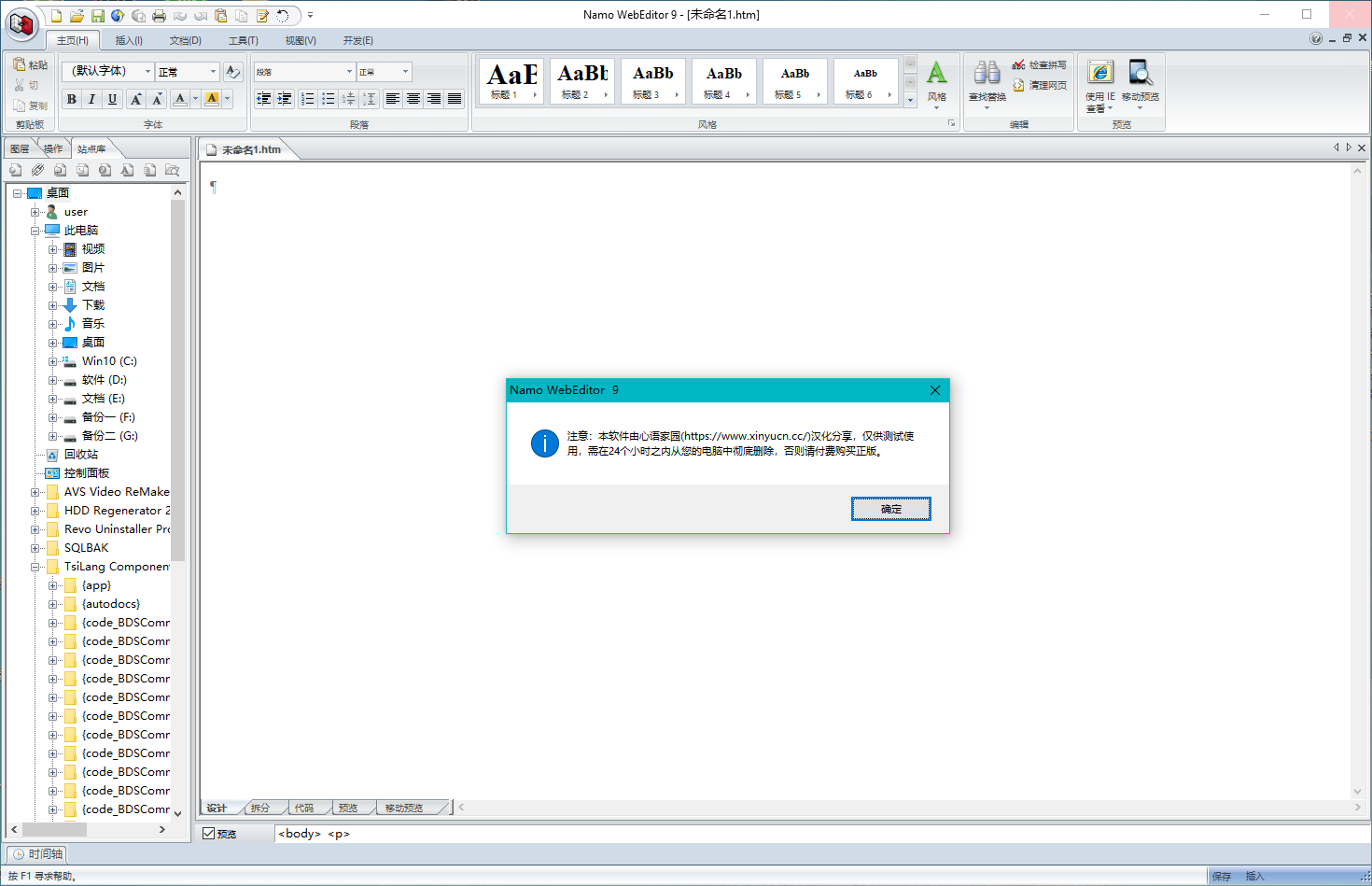
Task: Switch to the 插入(I) ribbon tab
Action: (129, 40)
